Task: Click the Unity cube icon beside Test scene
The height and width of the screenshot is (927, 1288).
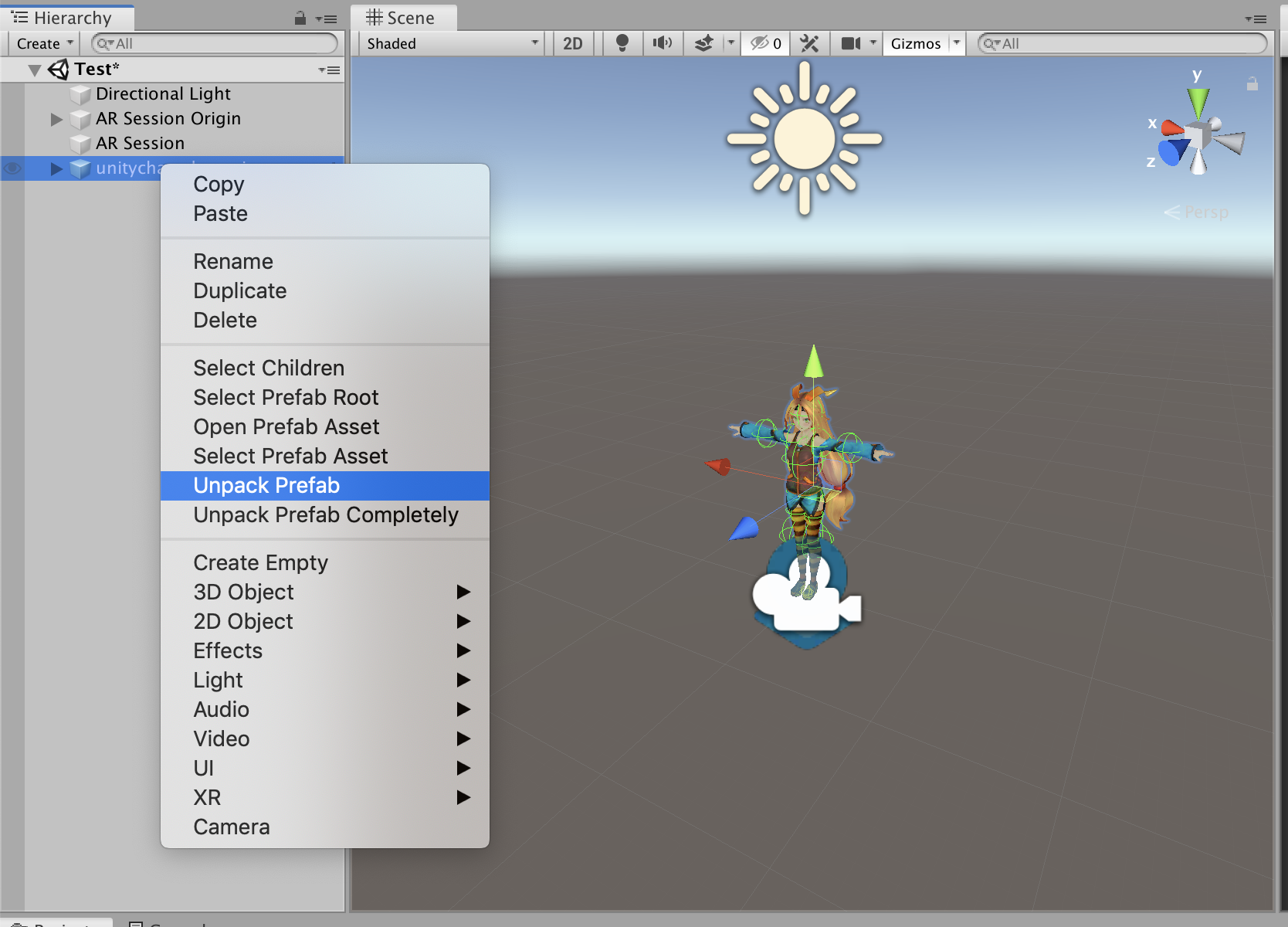Action: [x=59, y=69]
